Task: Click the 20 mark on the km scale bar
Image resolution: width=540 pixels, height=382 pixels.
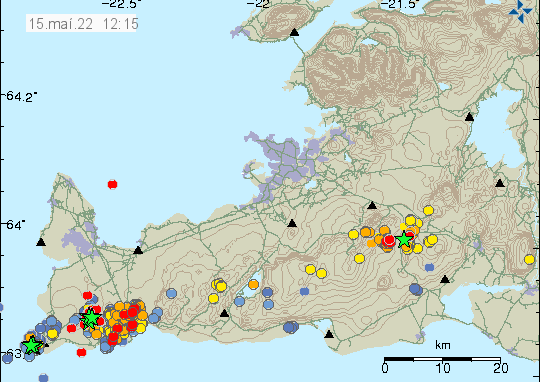Action: pos(501,368)
